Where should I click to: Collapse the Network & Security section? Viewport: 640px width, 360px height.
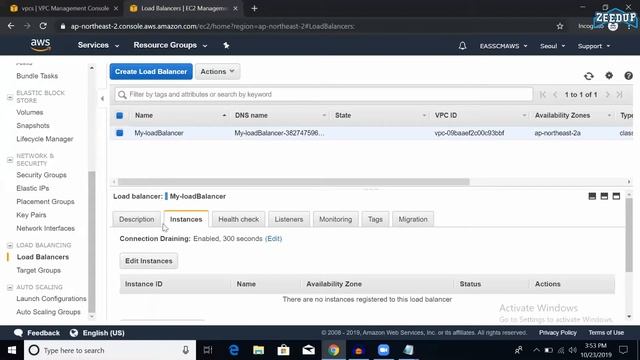pos(10,160)
